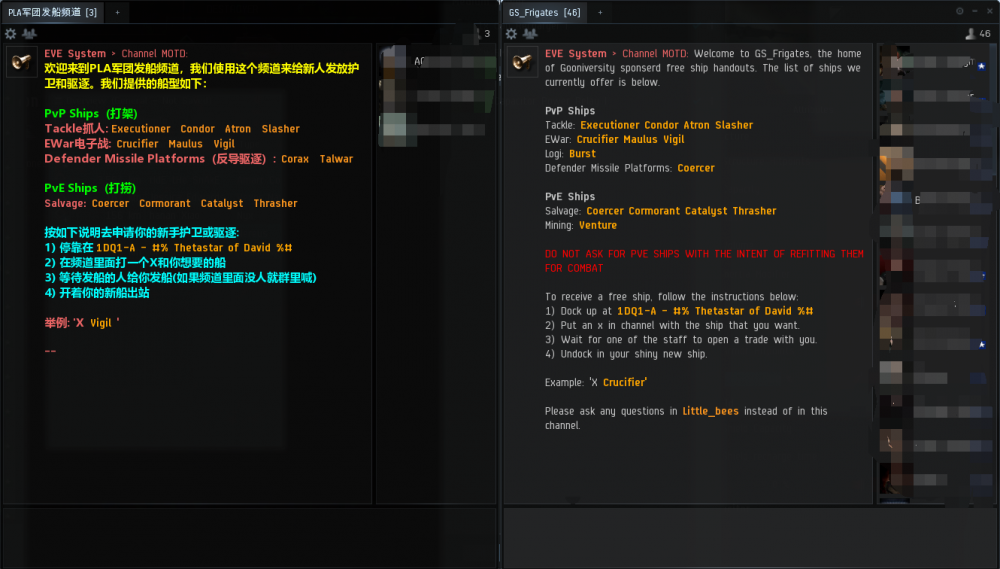
Task: Select the PLA军团发船频道 [3] tab
Action: [x=52, y=12]
